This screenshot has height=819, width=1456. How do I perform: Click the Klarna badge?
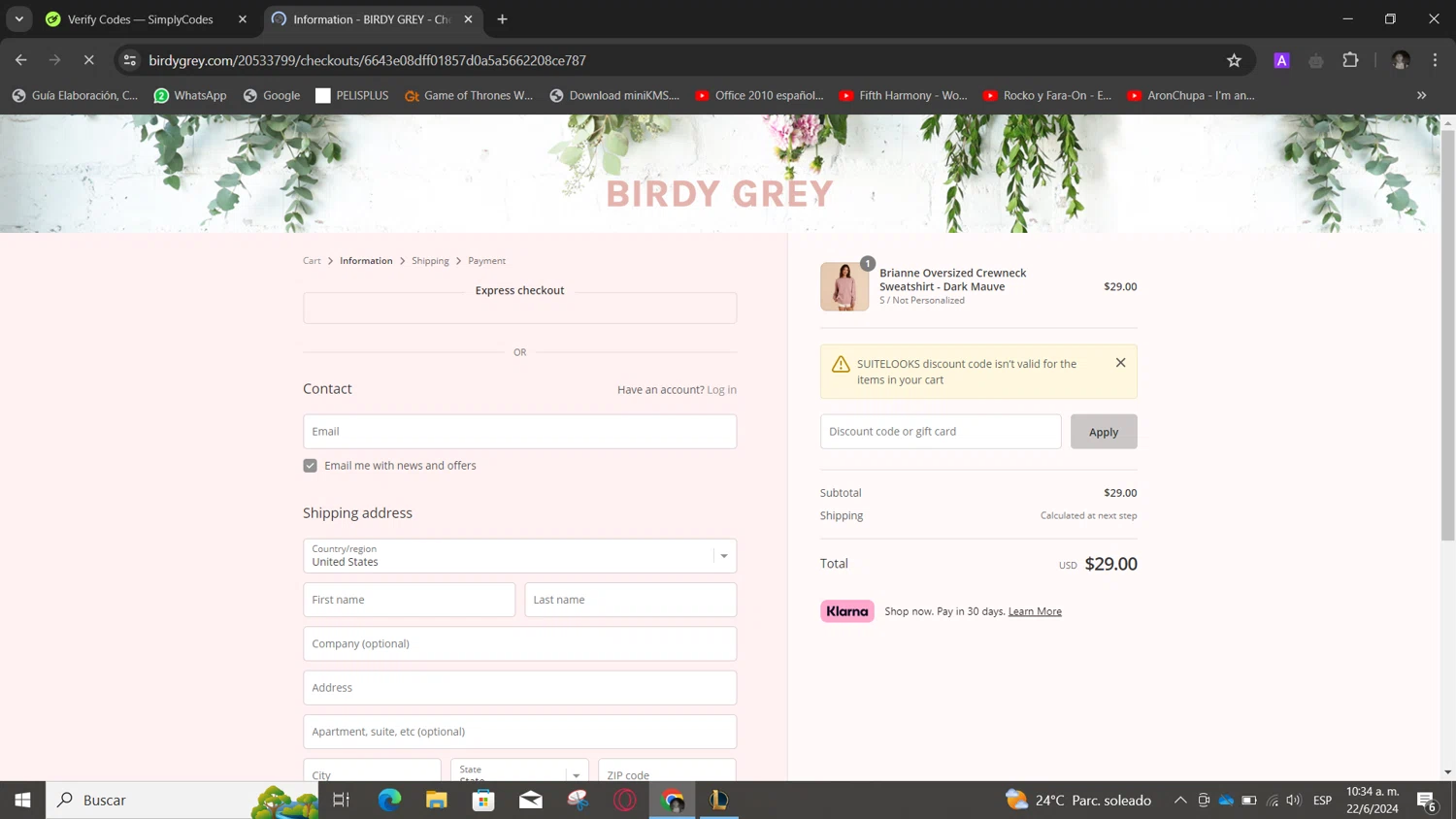point(847,611)
